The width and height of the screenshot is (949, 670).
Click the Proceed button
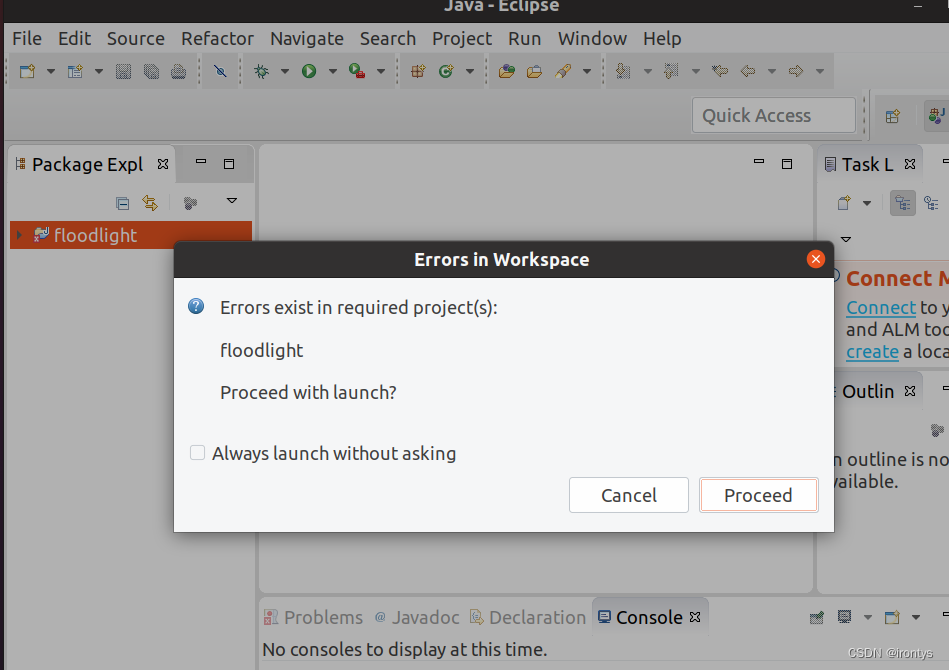758,495
